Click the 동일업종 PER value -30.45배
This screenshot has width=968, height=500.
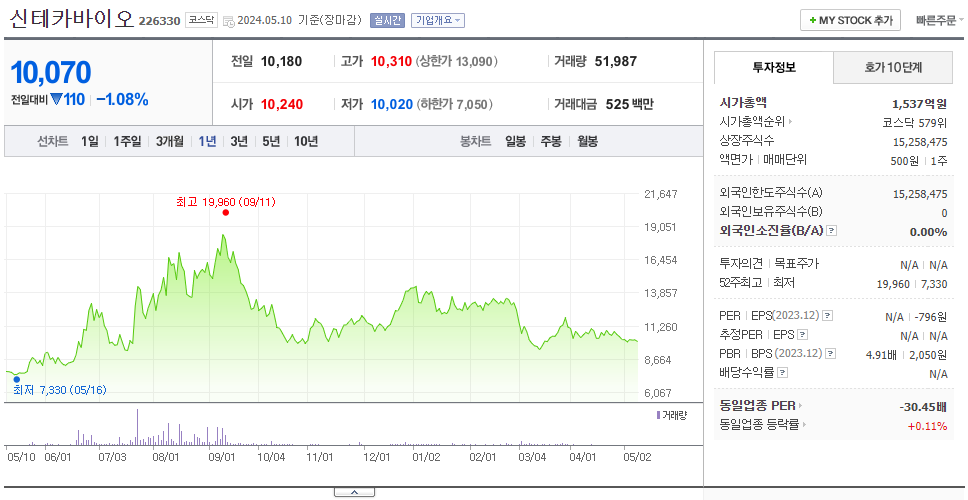[x=924, y=407]
